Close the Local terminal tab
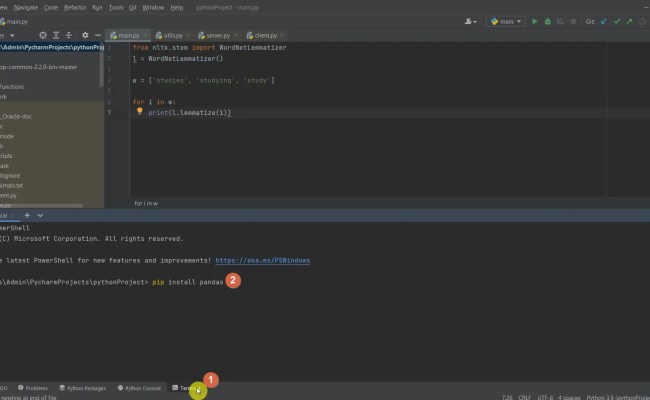 [x=13, y=216]
